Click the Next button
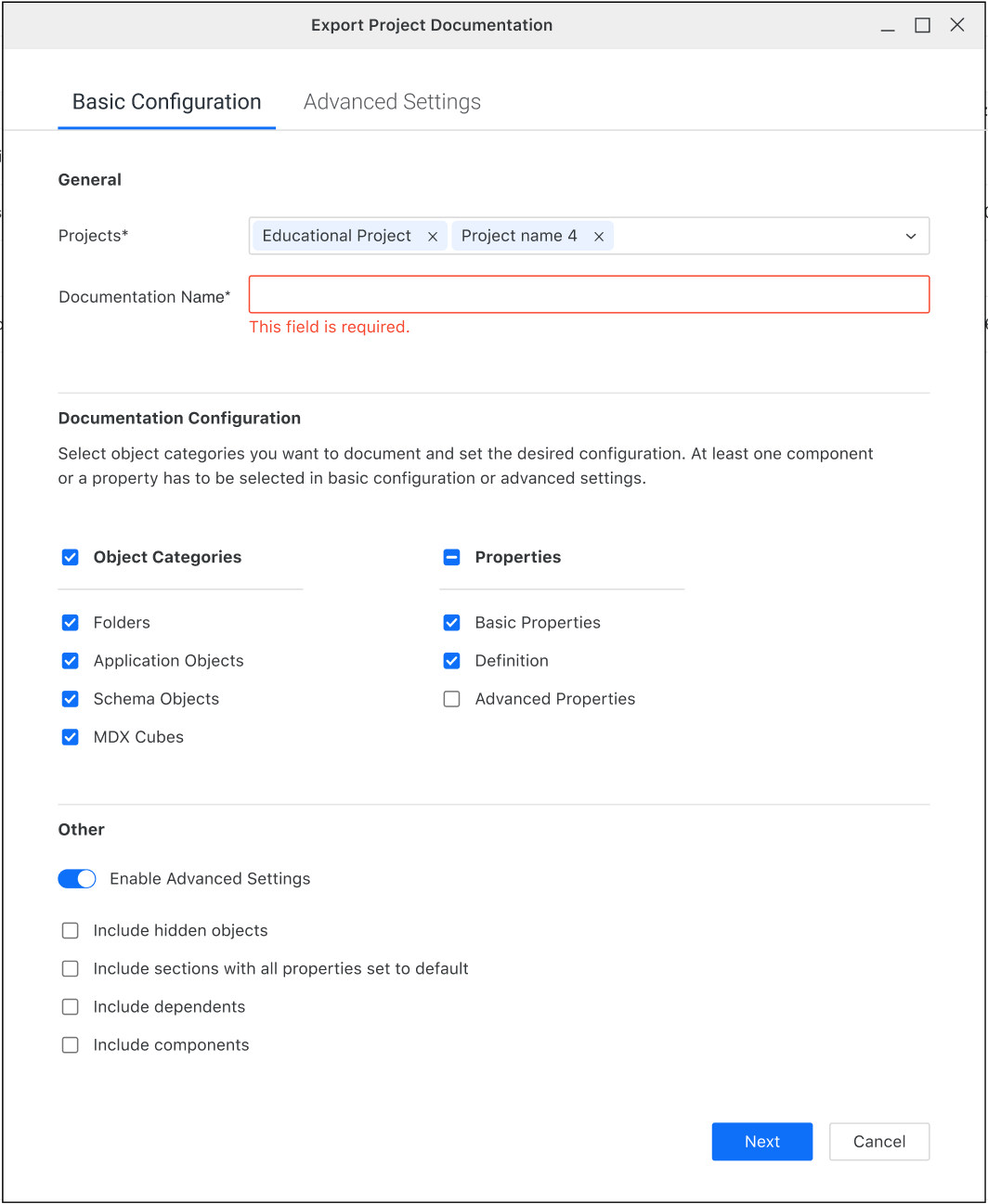Viewport: 988px width, 1204px height. coord(761,1142)
